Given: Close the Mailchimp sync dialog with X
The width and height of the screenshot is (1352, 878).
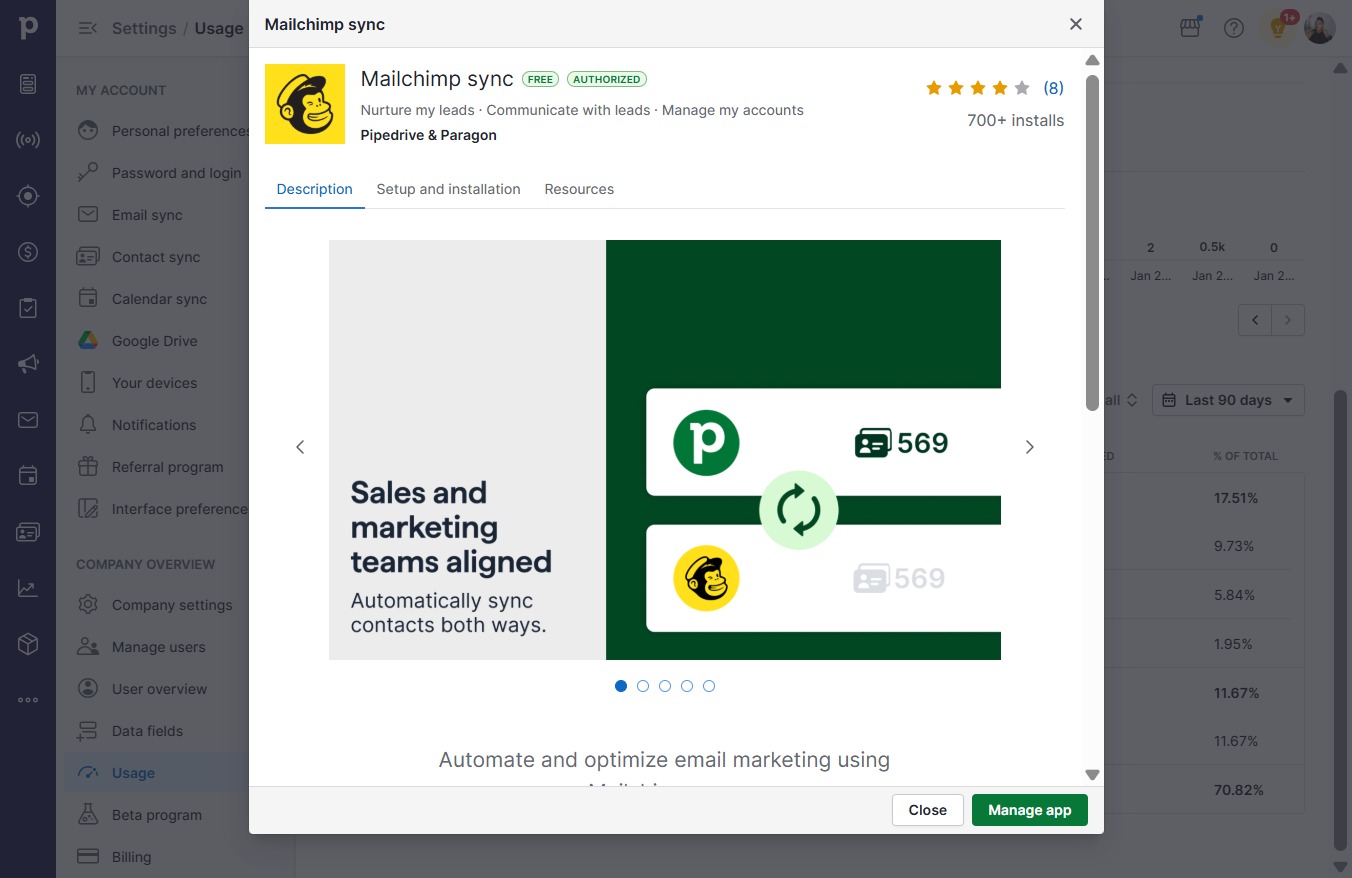Looking at the screenshot, I should (1076, 24).
